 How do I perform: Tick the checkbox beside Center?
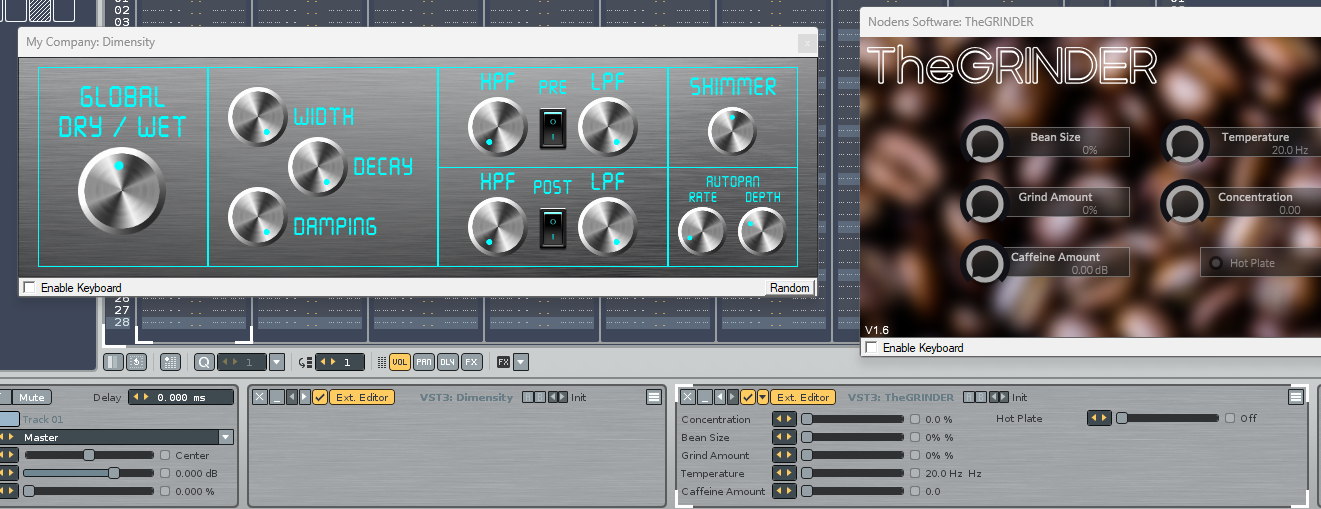(x=165, y=455)
